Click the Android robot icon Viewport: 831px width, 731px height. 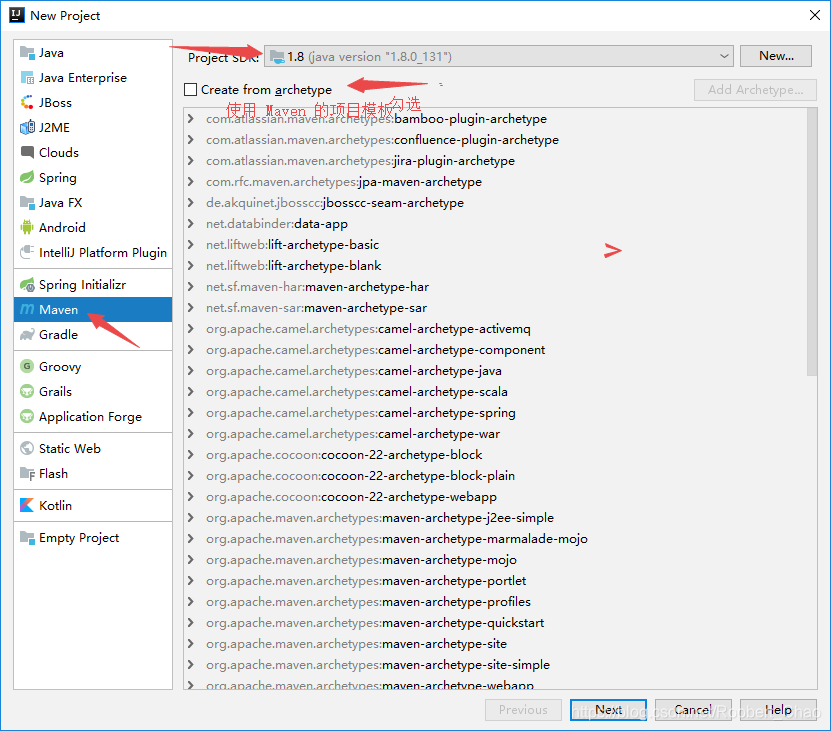27,227
